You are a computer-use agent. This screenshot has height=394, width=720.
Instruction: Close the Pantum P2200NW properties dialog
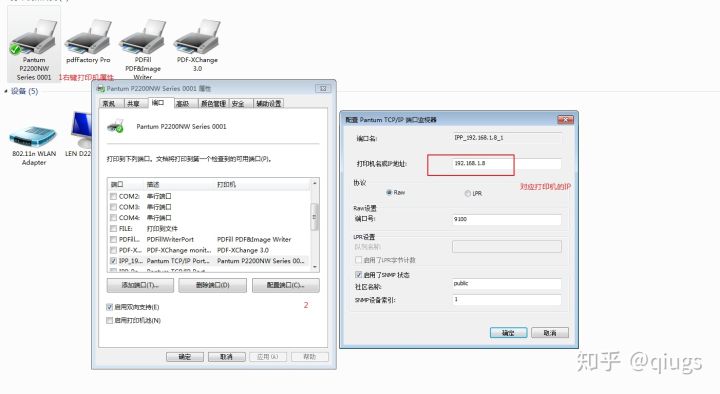[323, 88]
